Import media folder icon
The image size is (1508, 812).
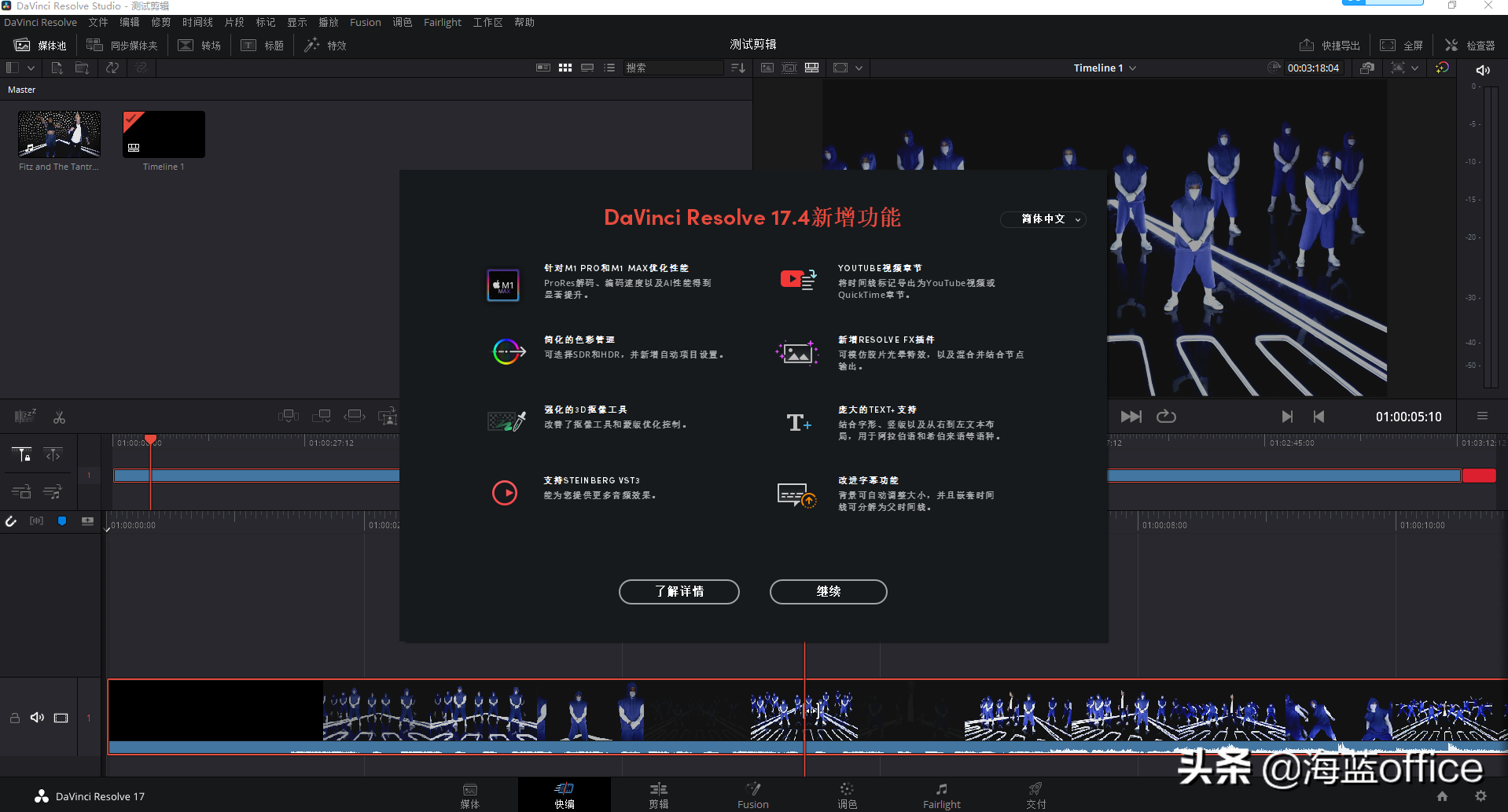tap(82, 68)
